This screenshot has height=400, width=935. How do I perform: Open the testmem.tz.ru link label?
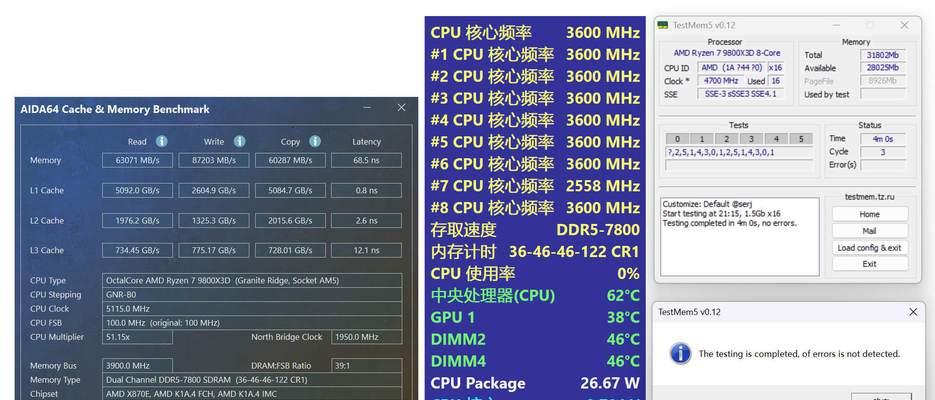click(869, 197)
